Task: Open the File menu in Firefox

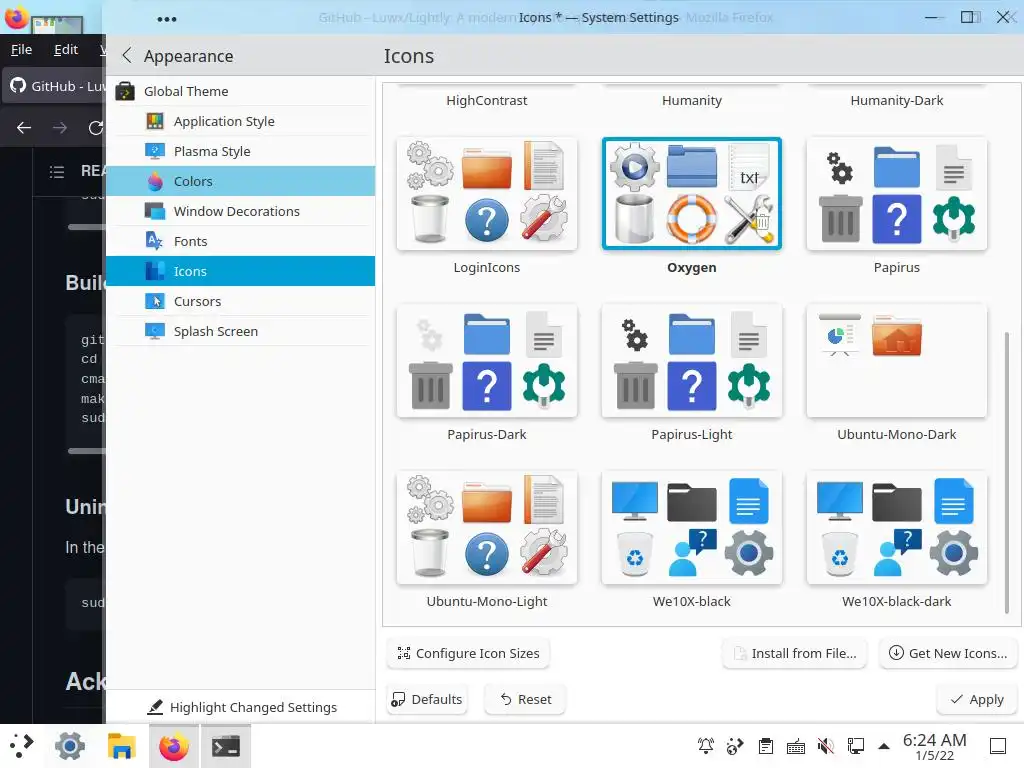Action: click(22, 50)
